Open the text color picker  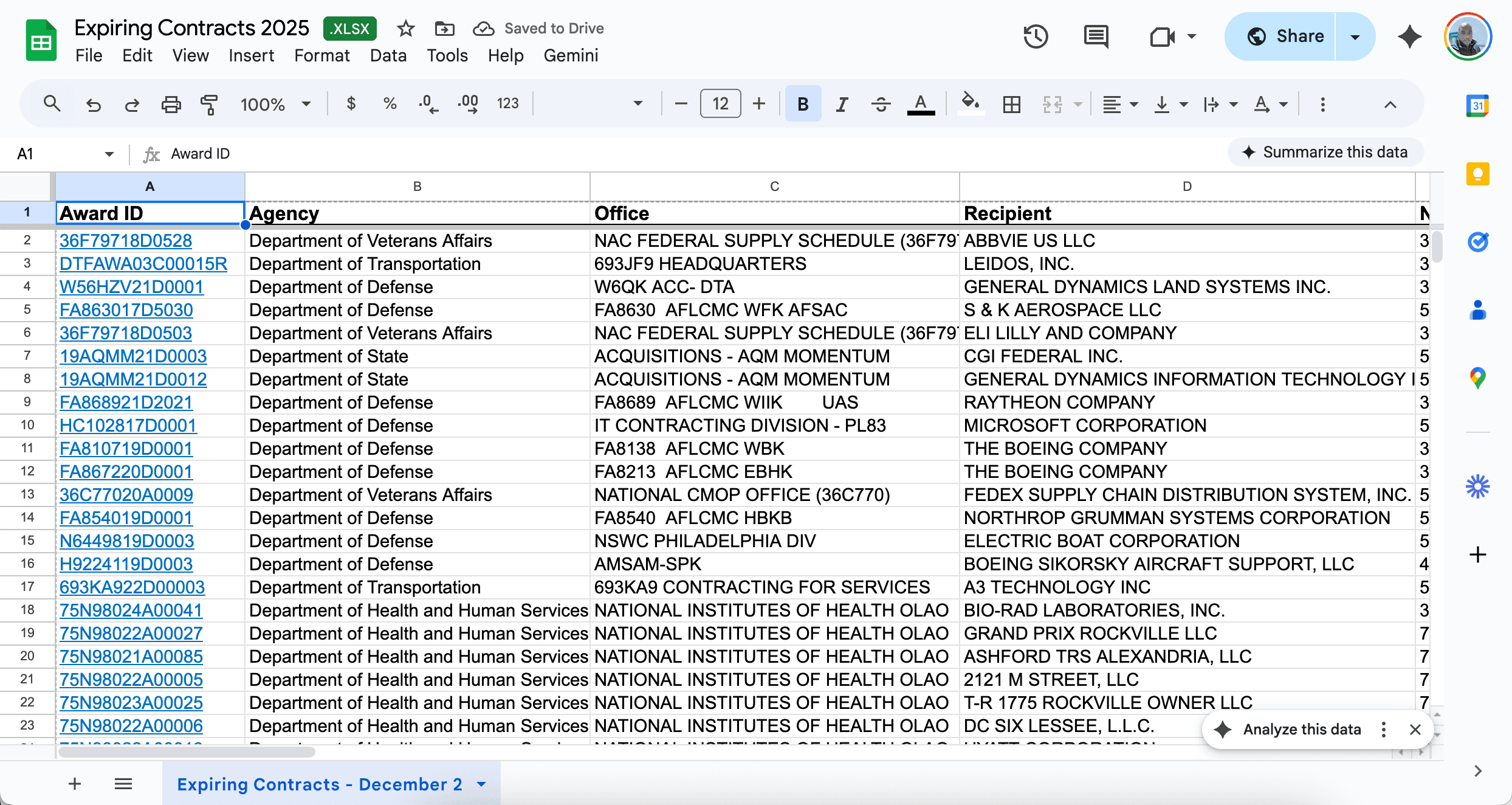point(921,103)
